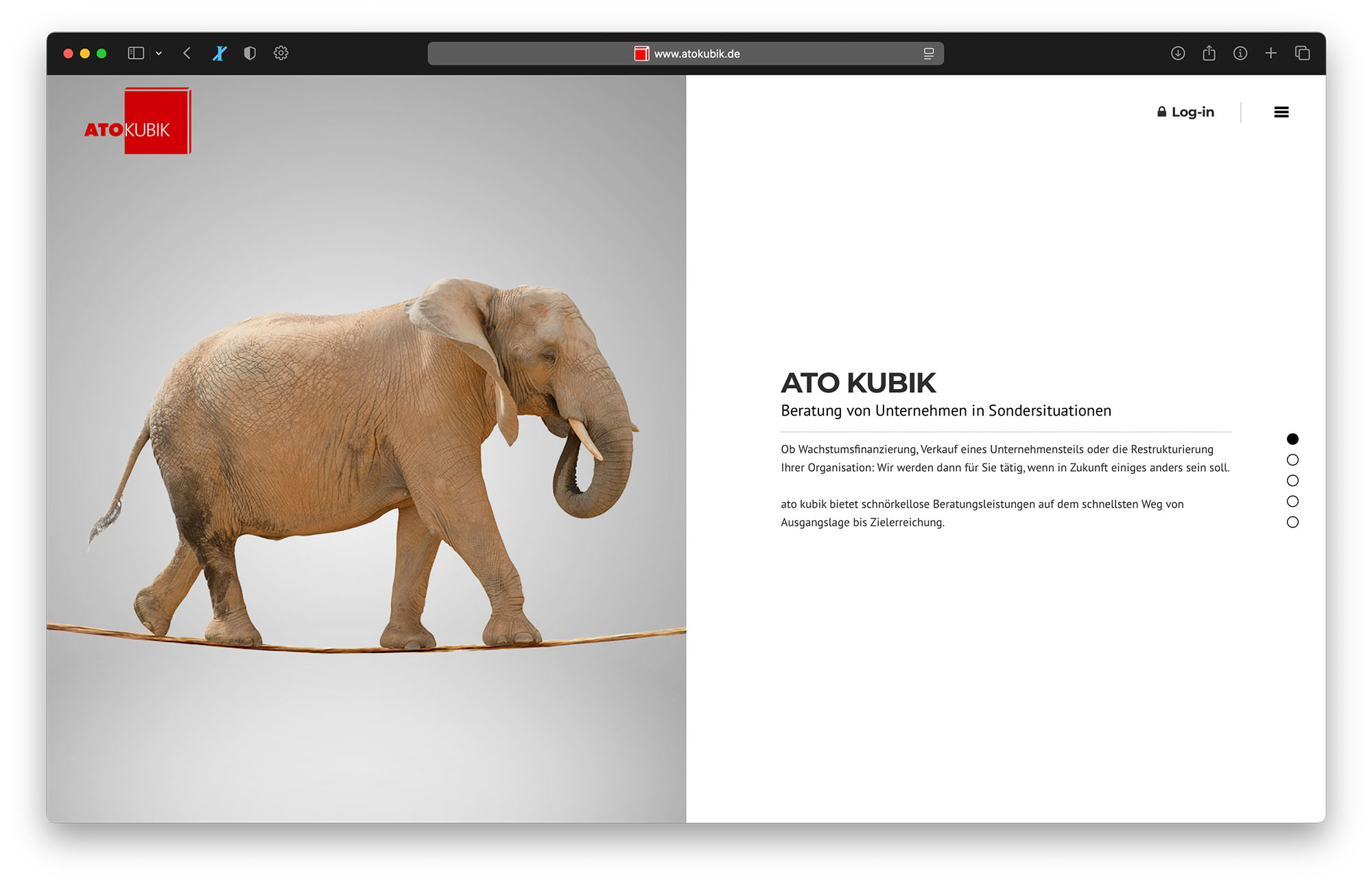Go back with the back arrow

coord(187,53)
